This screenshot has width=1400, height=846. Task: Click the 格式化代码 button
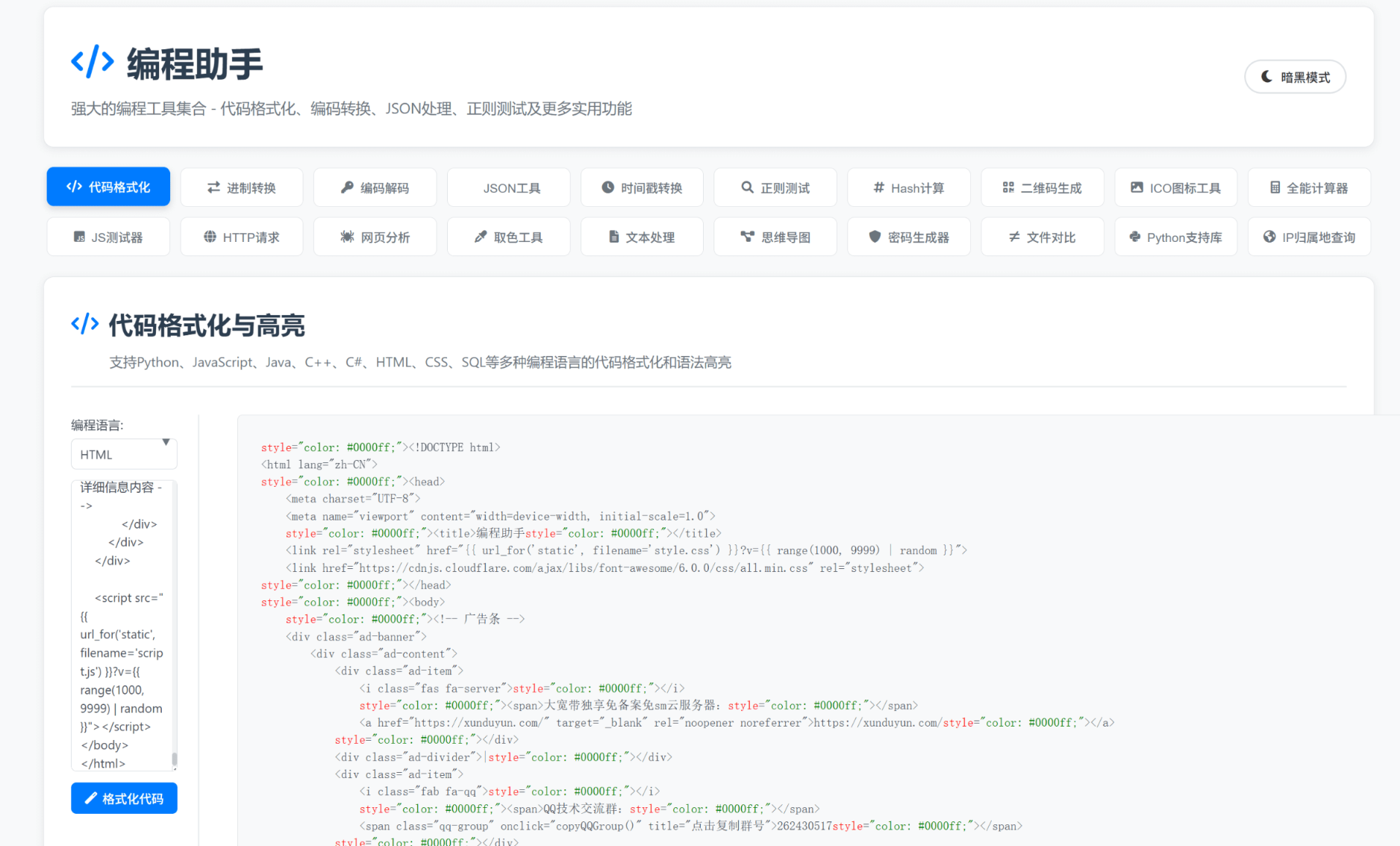coord(124,798)
